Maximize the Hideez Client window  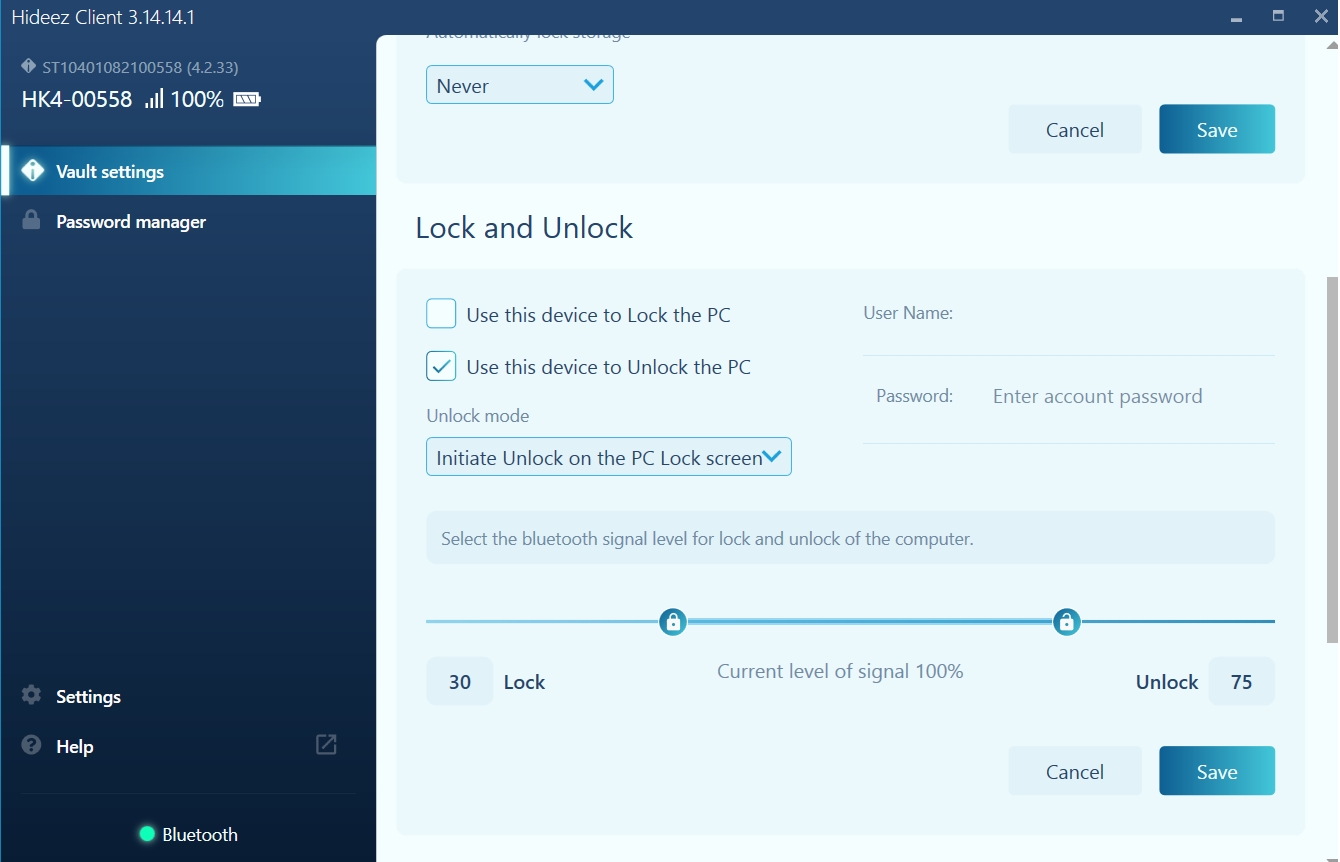point(1278,15)
